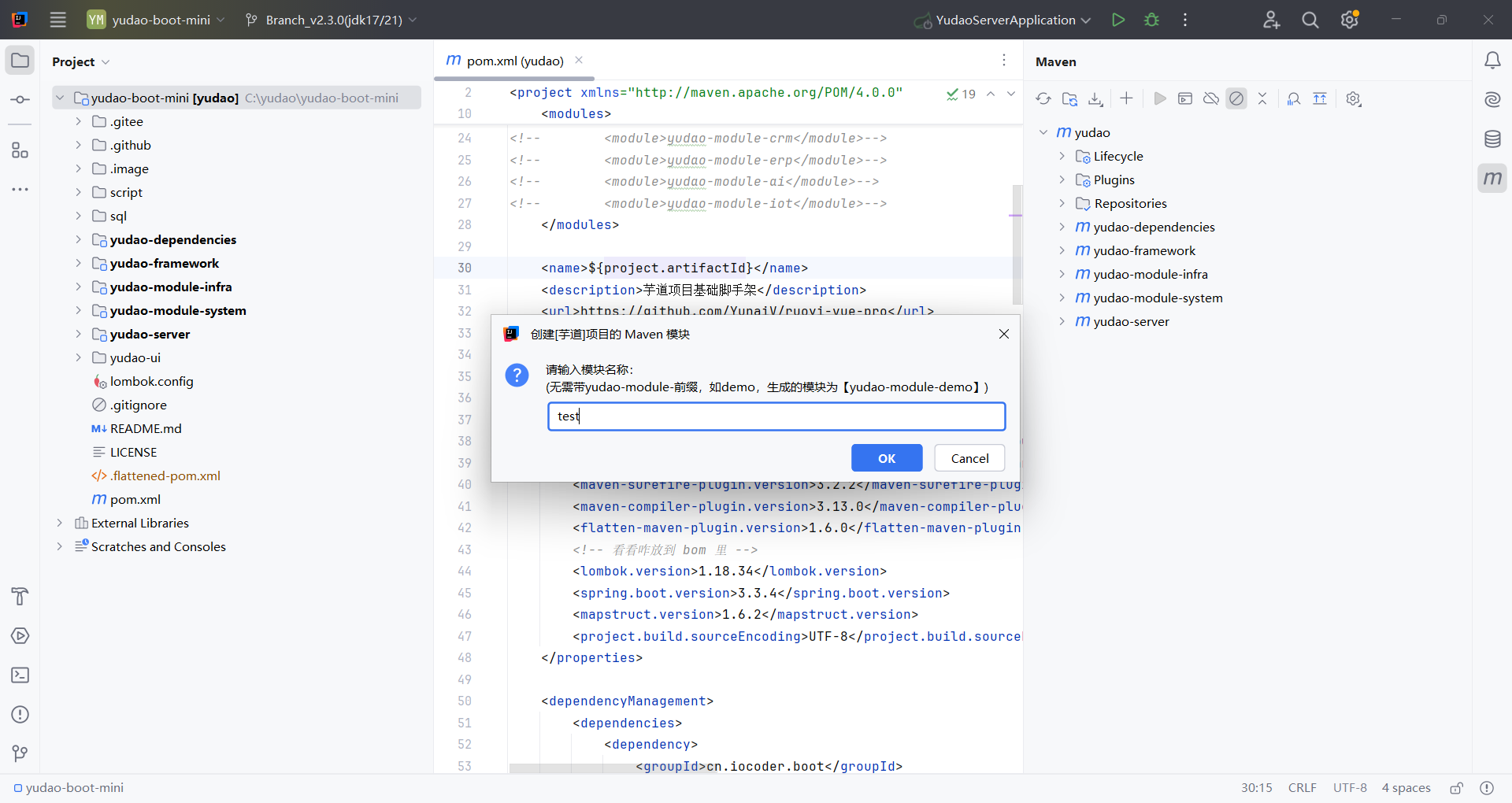Viewport: 1512px width, 803px height.
Task: Toggle Maven offline mode
Action: click(1211, 98)
